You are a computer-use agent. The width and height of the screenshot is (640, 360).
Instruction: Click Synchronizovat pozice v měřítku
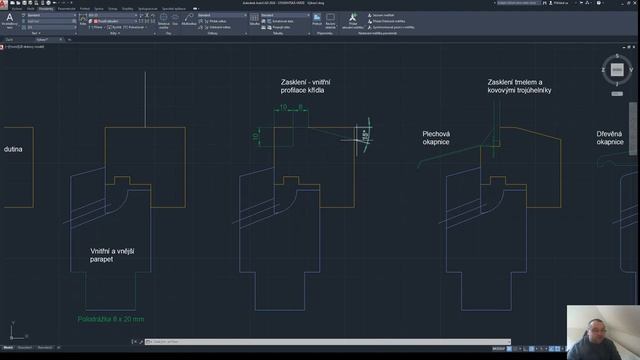(391, 27)
